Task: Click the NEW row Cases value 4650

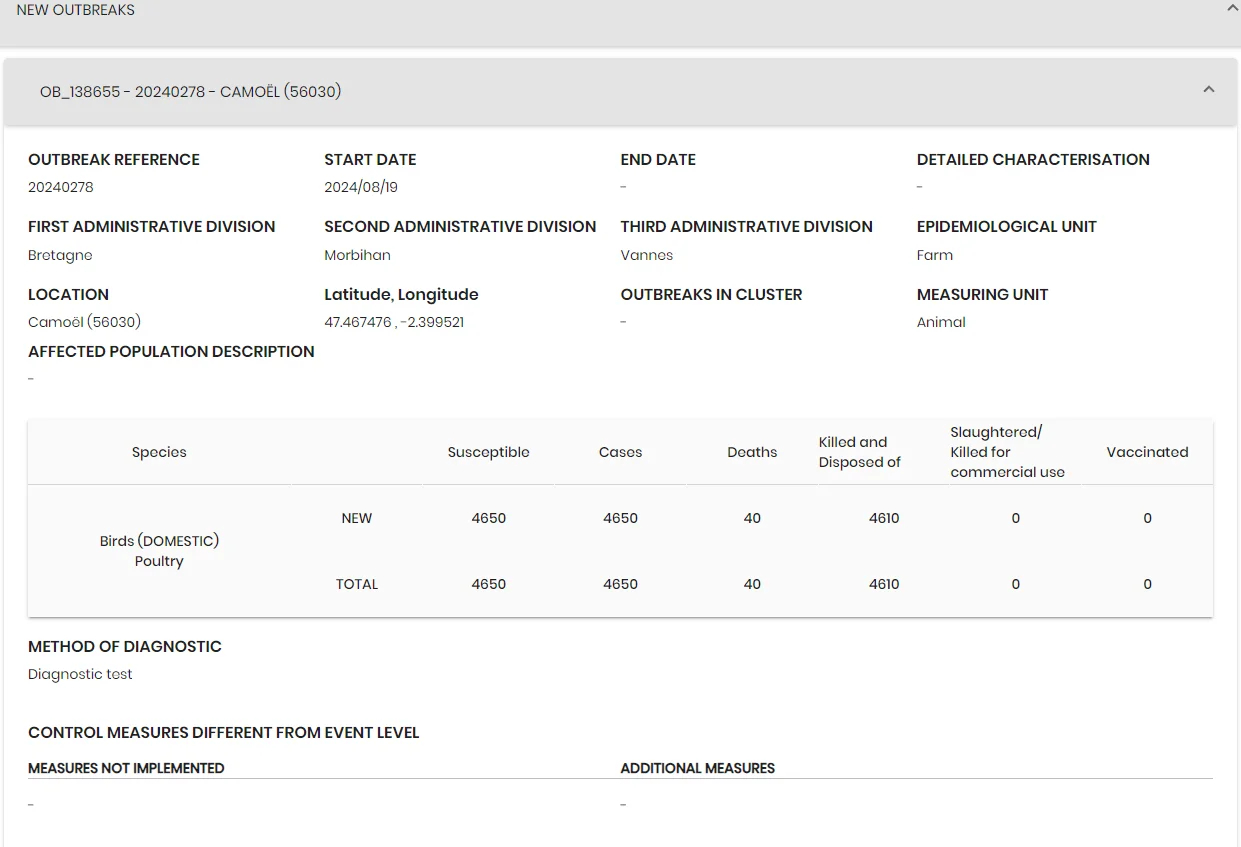Action: pyautogui.click(x=620, y=518)
